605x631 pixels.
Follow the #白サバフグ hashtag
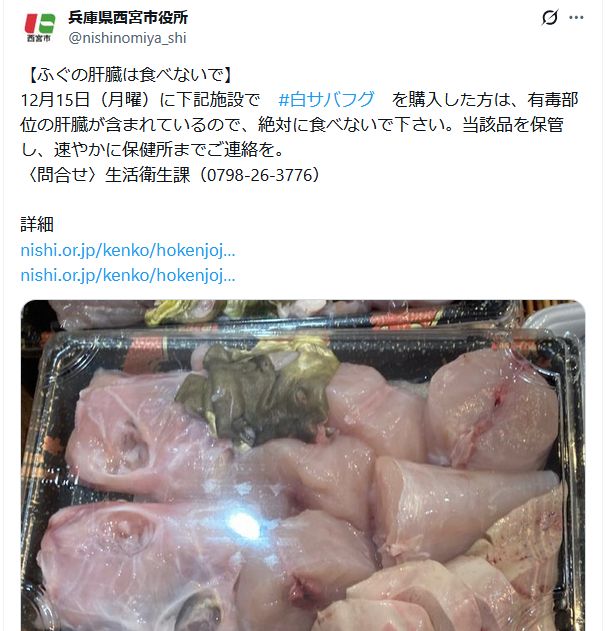tap(326, 100)
